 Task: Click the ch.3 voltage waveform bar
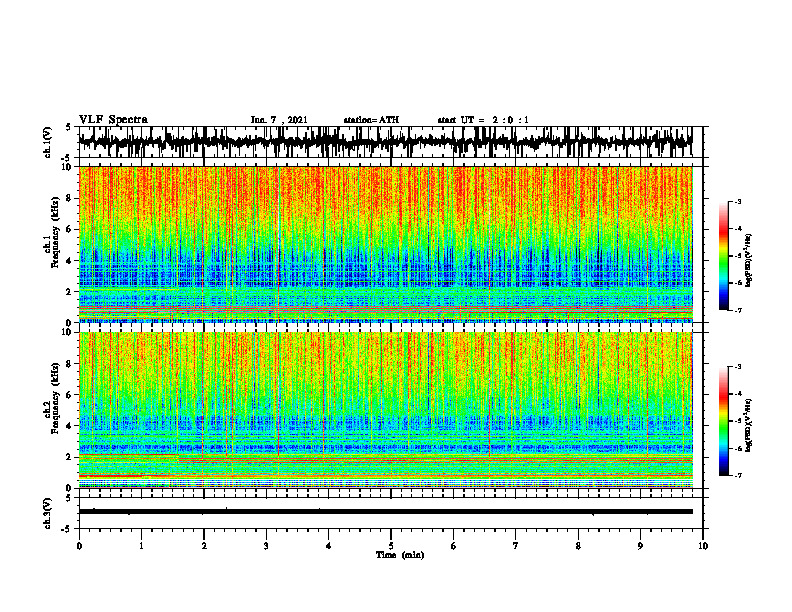(x=385, y=512)
